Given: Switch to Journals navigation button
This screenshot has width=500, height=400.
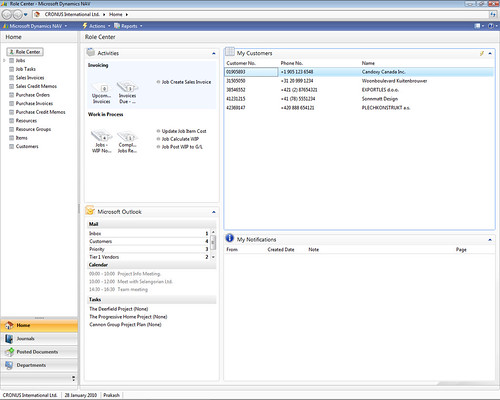Looking at the screenshot, I should [x=39, y=339].
